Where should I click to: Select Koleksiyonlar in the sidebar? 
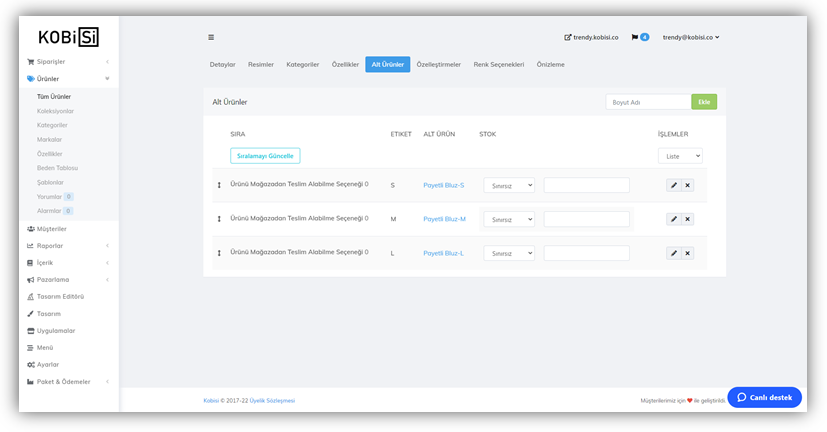(55, 111)
